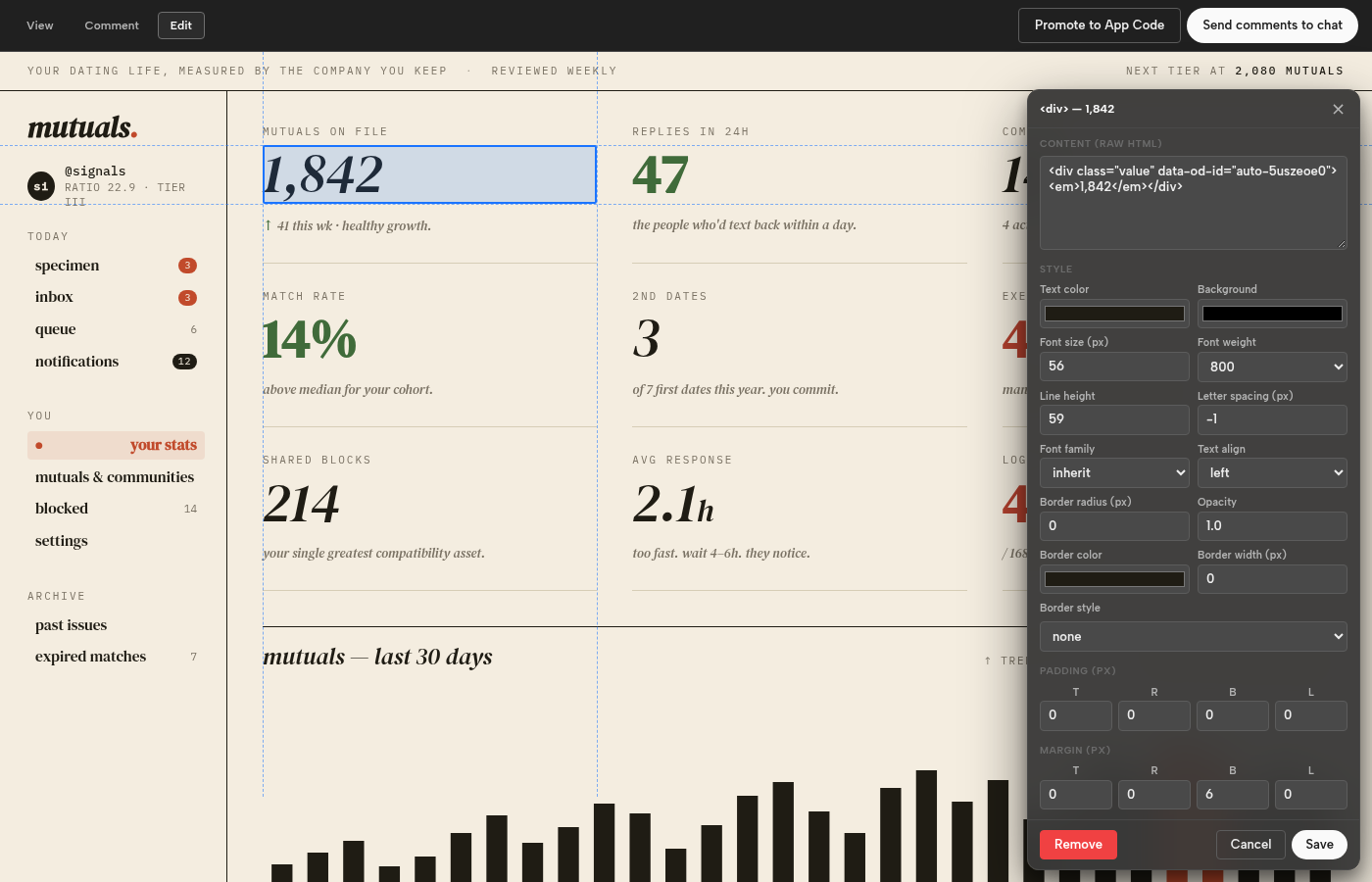The image size is (1372, 882).
Task: Cancel the element edits
Action: (x=1250, y=845)
